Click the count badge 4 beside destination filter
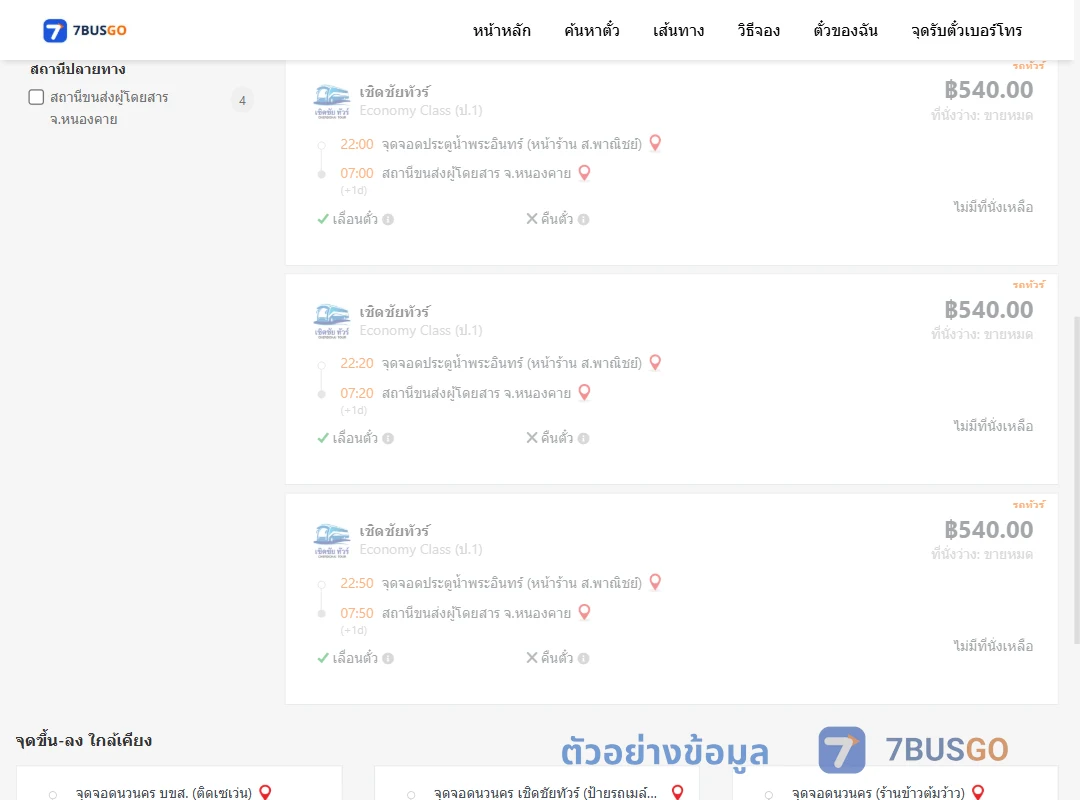 [242, 101]
